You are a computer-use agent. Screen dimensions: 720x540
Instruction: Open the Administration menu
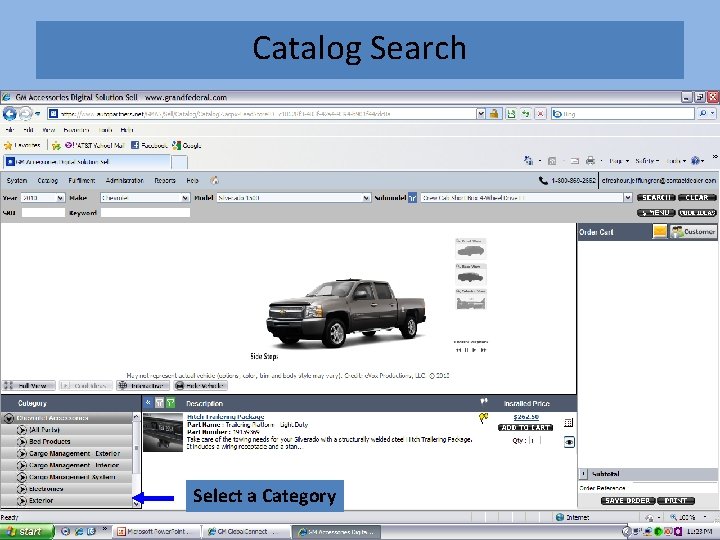point(124,180)
